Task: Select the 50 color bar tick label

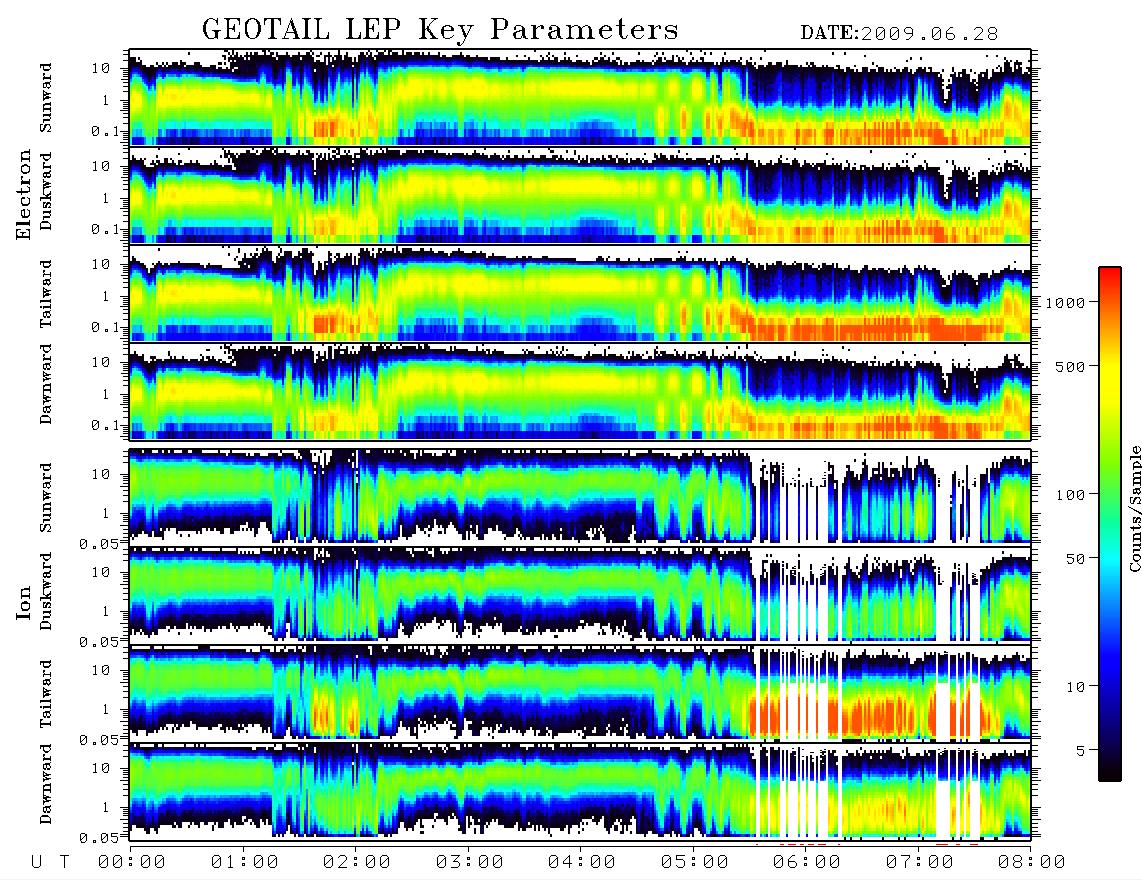Action: click(x=1075, y=559)
